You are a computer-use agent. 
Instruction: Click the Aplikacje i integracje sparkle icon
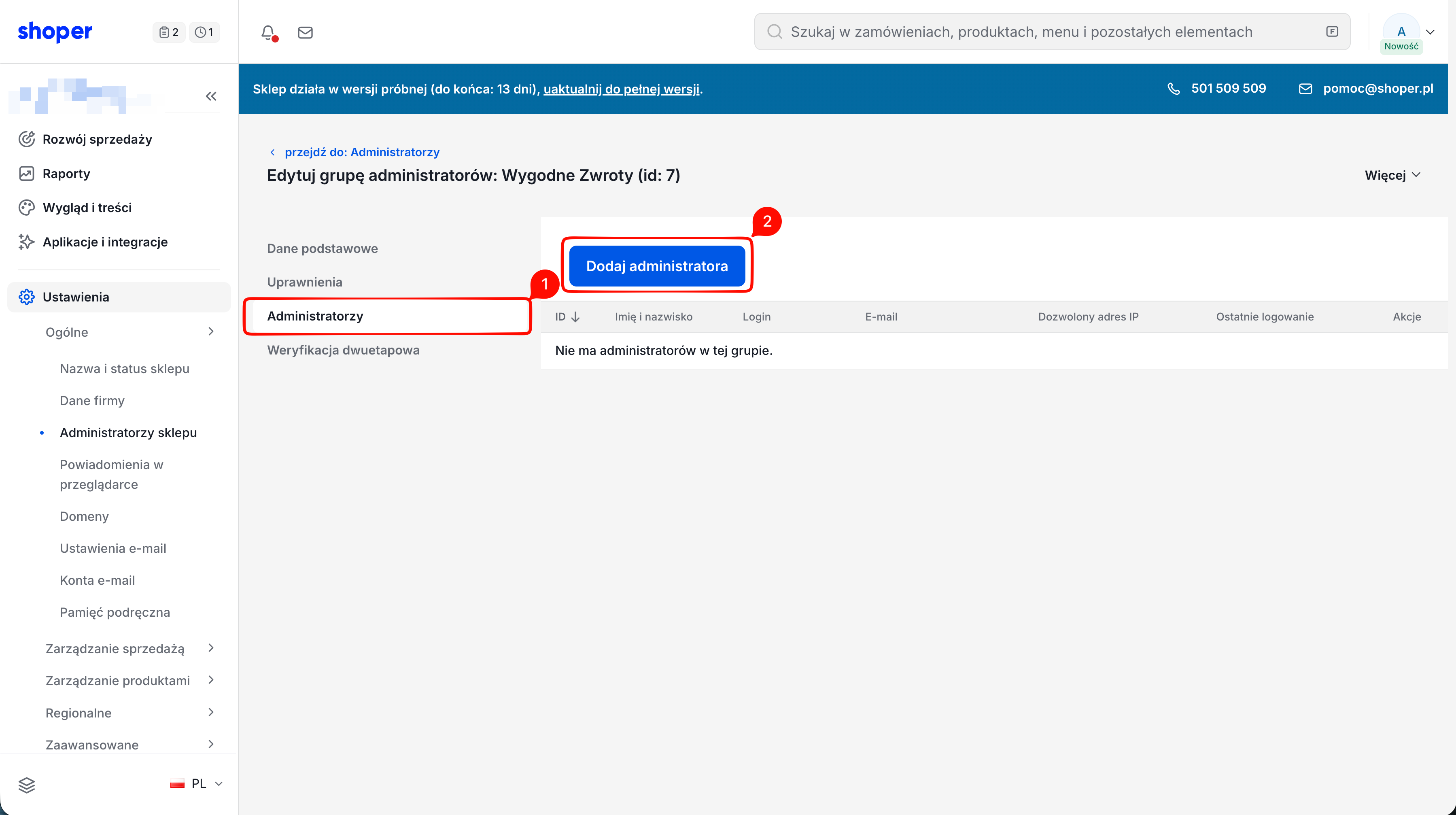click(27, 242)
